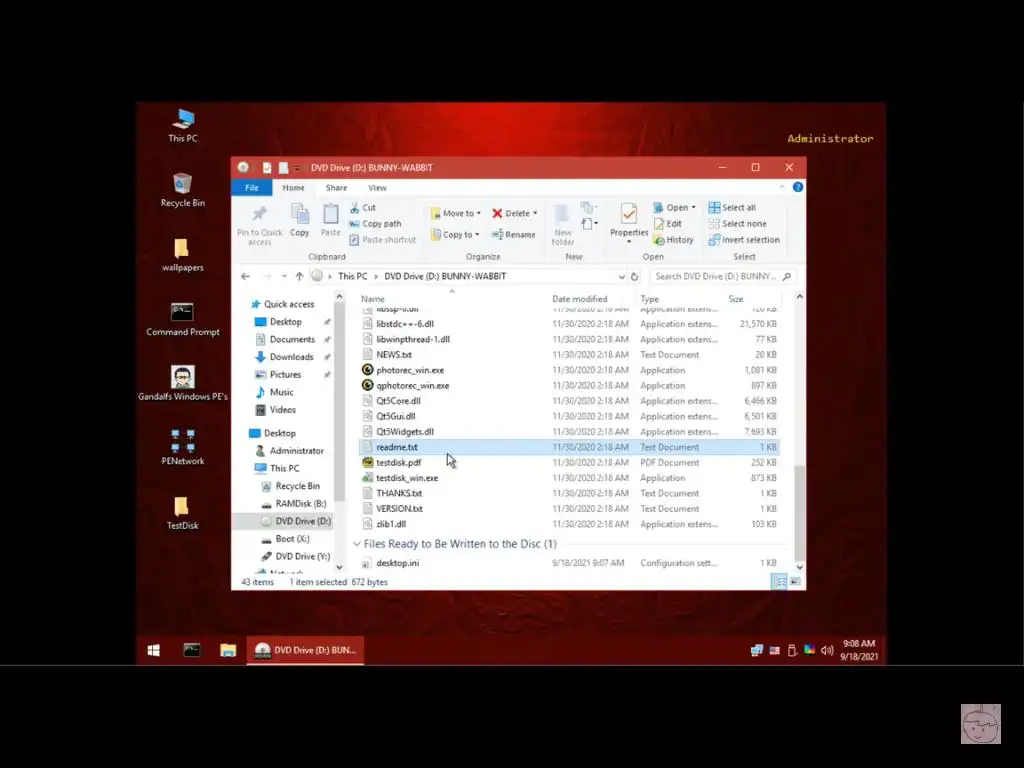The width and height of the screenshot is (1024, 768).
Task: Select testdisk_win.exe file
Action: [569, 478]
